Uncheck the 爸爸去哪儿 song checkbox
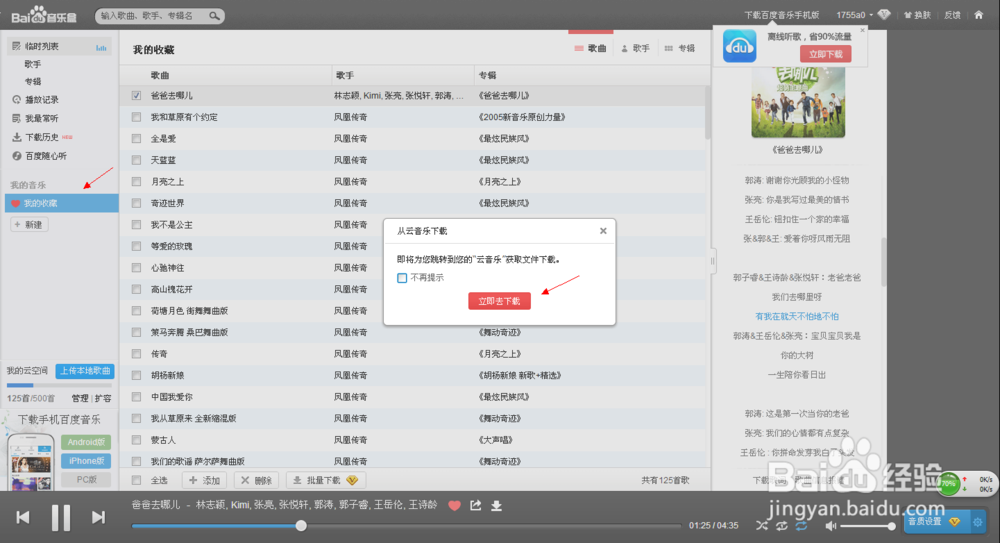This screenshot has width=1000, height=543. 136,96
